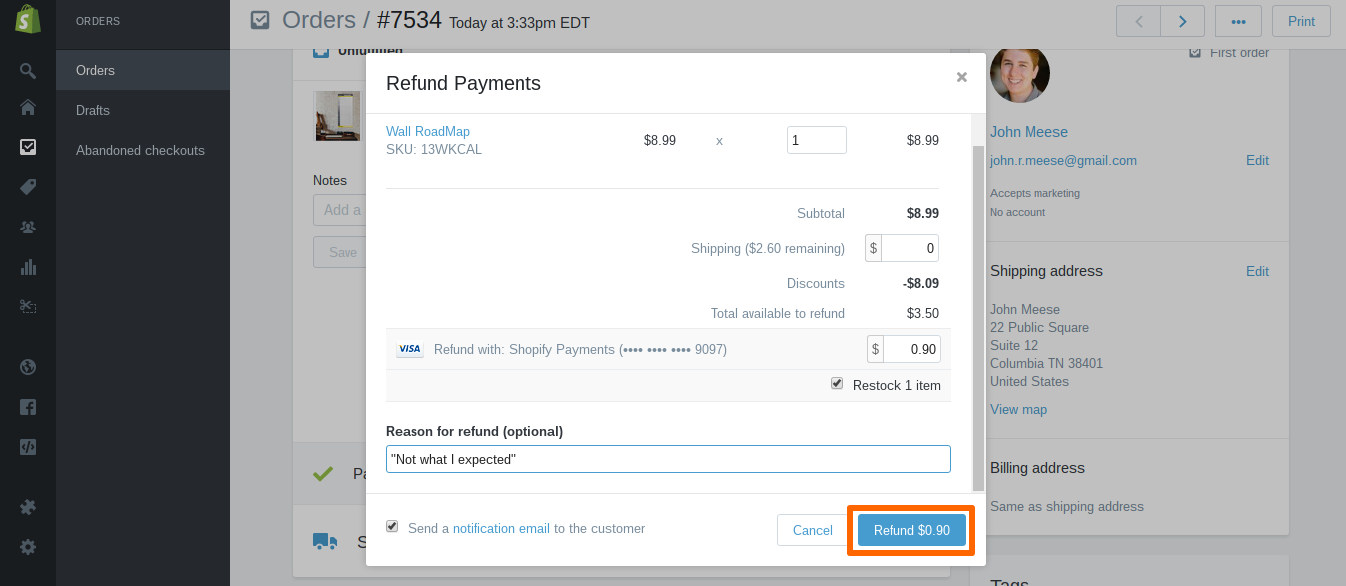Toggle Send a notification email checkbox
This screenshot has height=586, width=1346.
392,527
